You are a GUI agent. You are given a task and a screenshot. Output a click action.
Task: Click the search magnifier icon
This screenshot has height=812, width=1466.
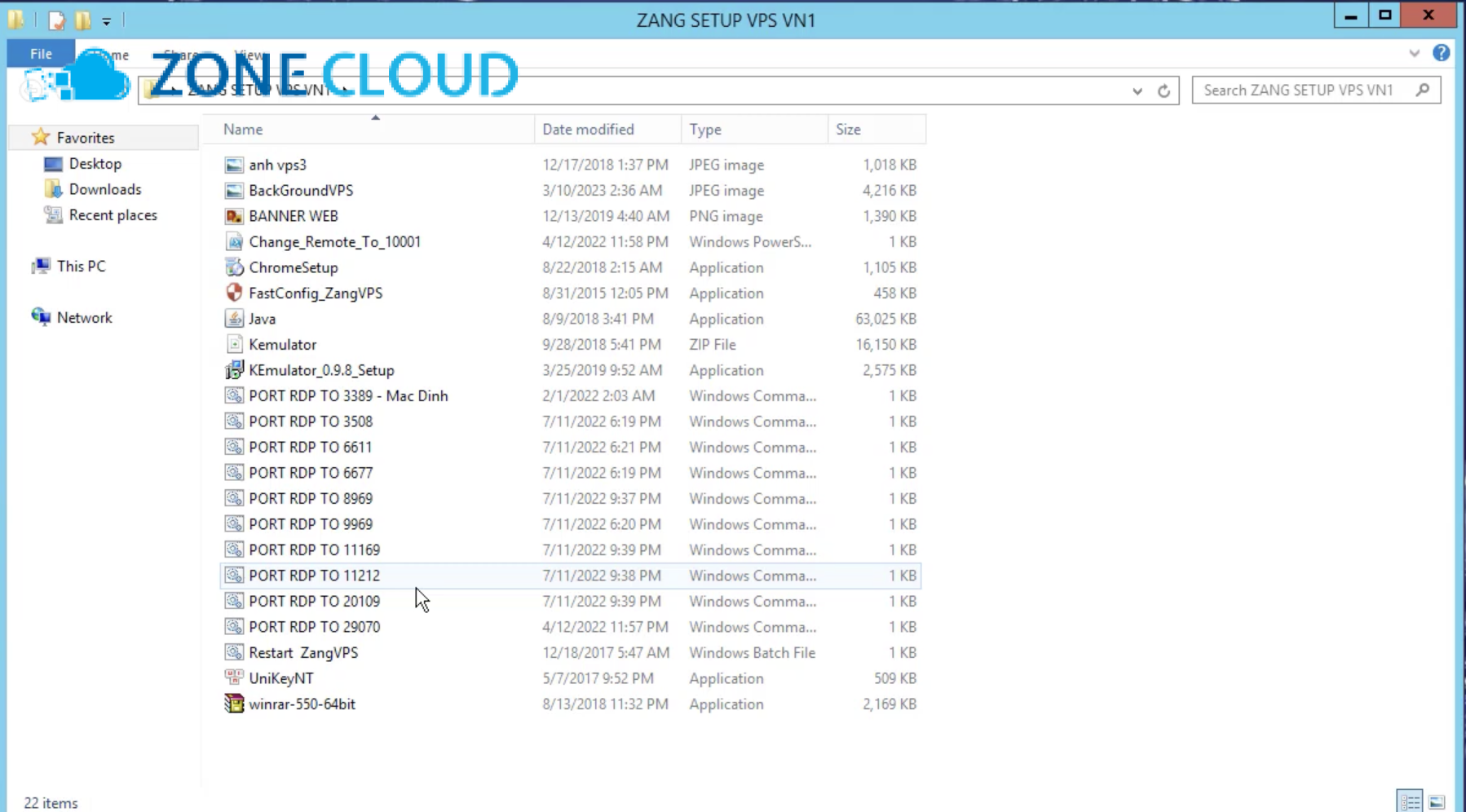(x=1423, y=90)
